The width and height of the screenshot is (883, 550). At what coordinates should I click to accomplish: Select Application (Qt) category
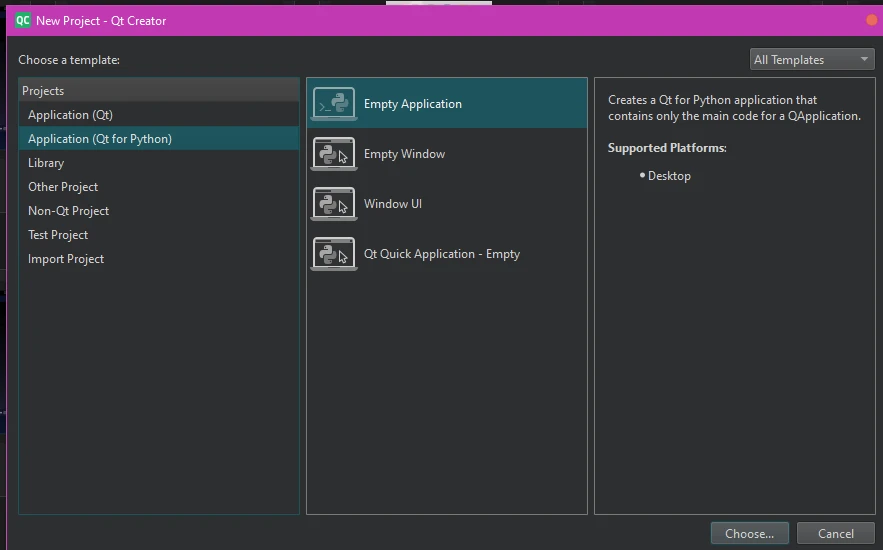(x=159, y=115)
